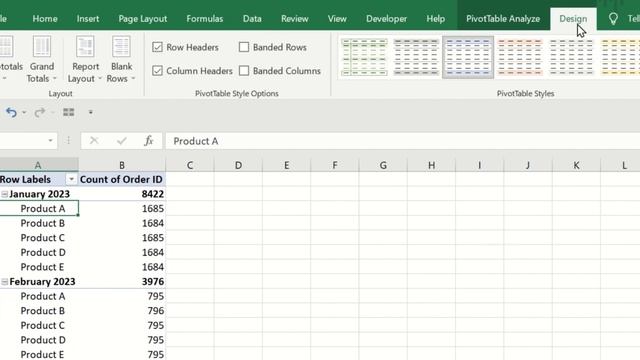This screenshot has width=640, height=360.
Task: Click the Undo arrow icon
Action: click(x=11, y=112)
